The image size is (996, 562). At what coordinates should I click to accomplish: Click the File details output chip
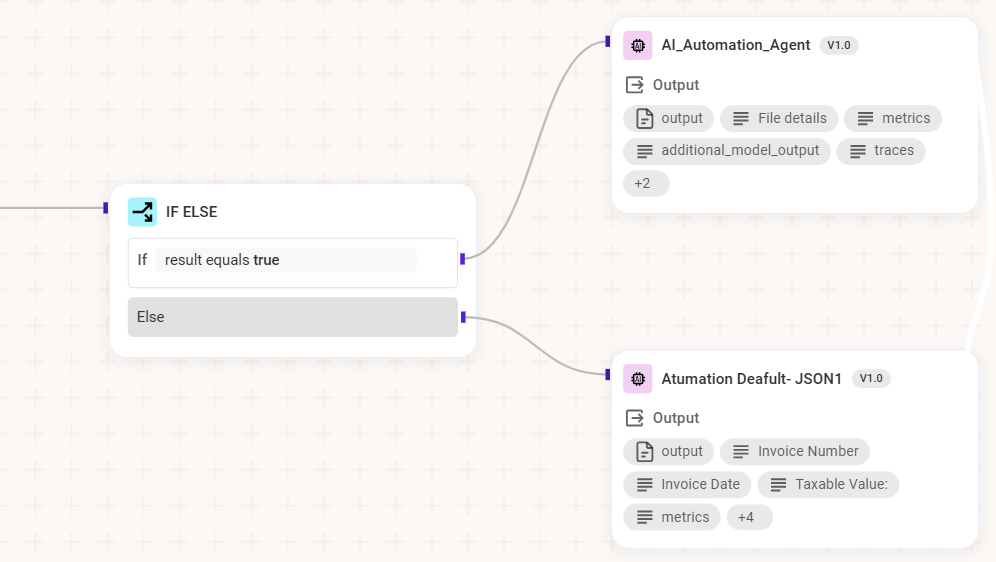click(778, 118)
